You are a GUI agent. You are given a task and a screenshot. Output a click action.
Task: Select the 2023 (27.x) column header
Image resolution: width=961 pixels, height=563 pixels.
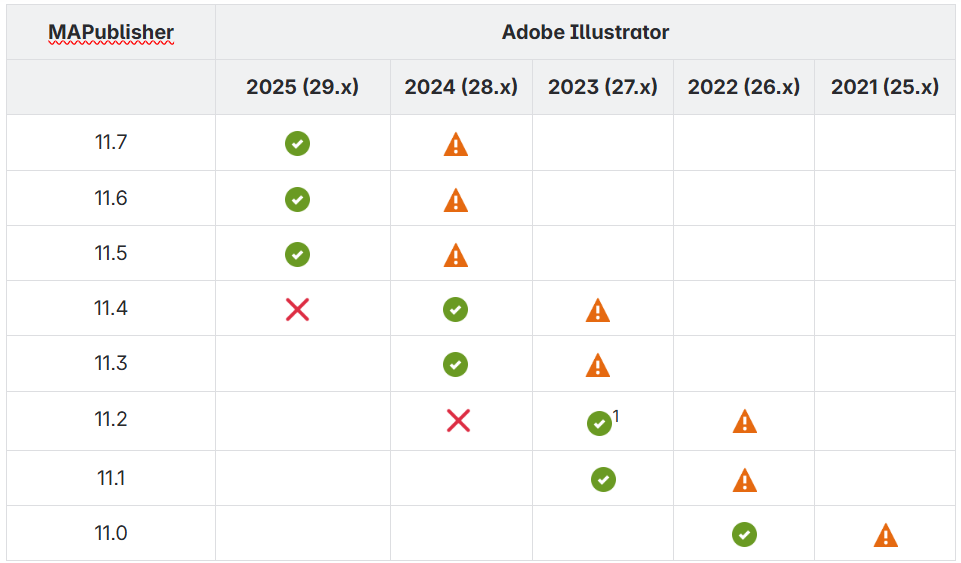(602, 87)
